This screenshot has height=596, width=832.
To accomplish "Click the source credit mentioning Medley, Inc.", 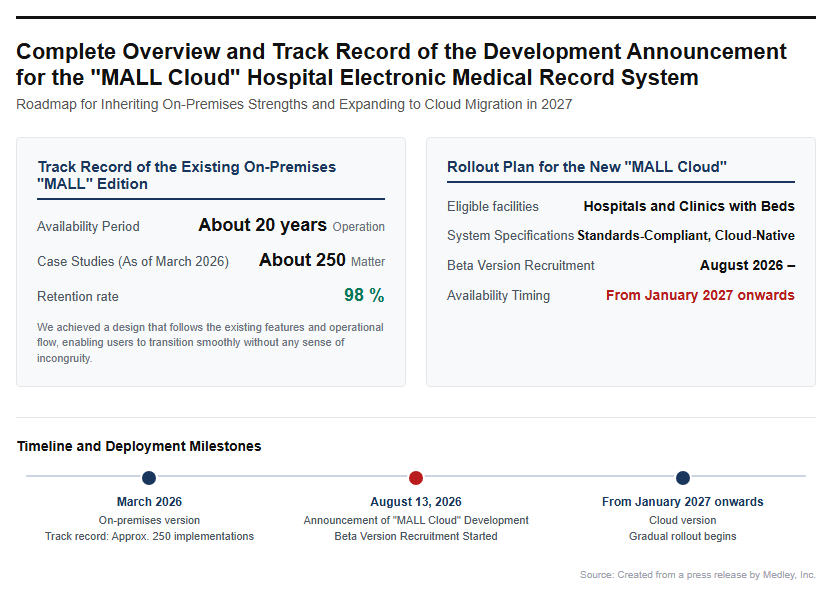I will pyautogui.click(x=698, y=575).
